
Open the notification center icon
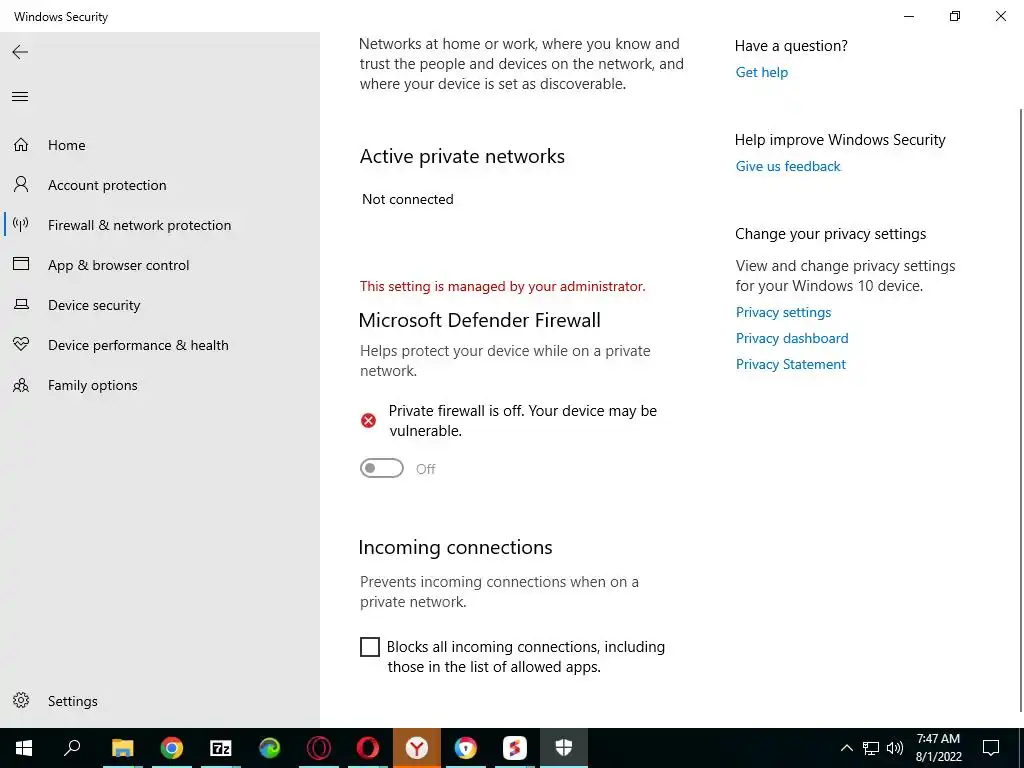point(991,748)
